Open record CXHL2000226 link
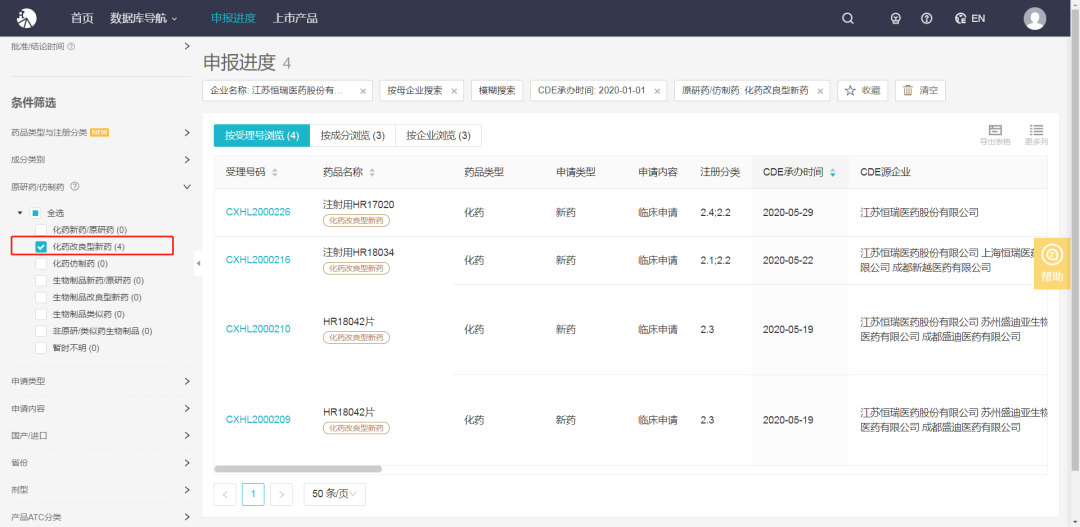The width and height of the screenshot is (1080, 527). click(x=258, y=212)
